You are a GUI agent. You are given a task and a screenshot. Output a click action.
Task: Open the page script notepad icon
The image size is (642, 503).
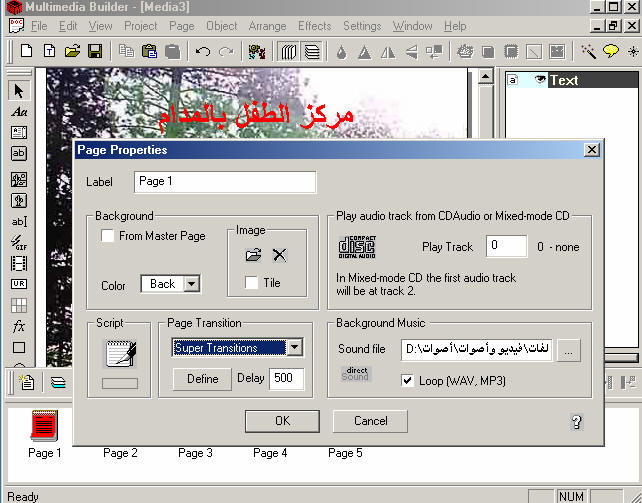120,353
